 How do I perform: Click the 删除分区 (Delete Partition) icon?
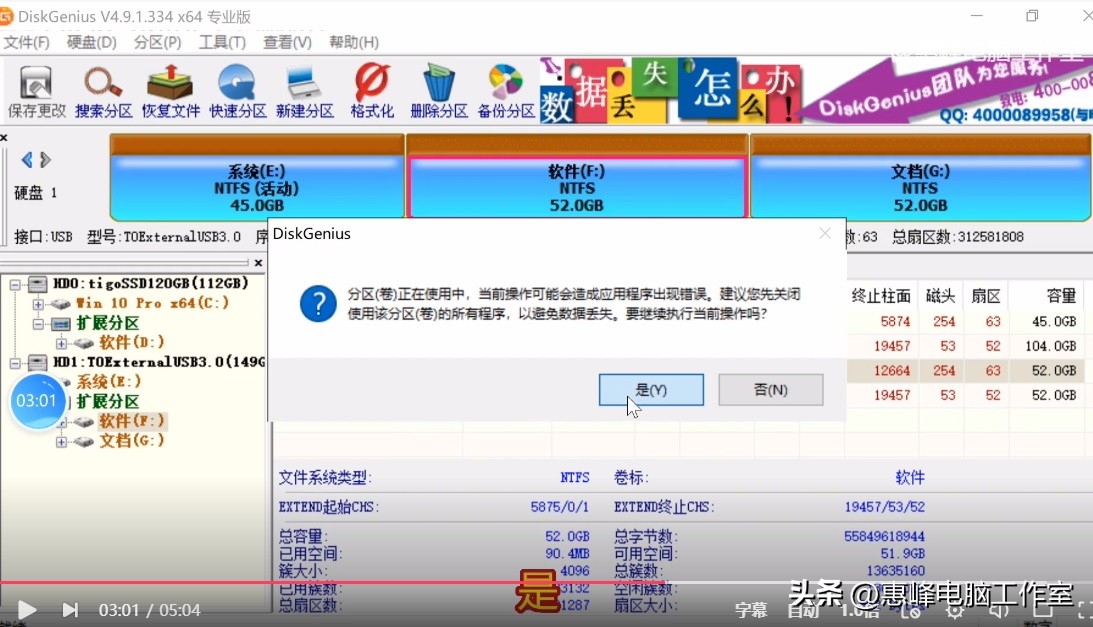[x=438, y=90]
